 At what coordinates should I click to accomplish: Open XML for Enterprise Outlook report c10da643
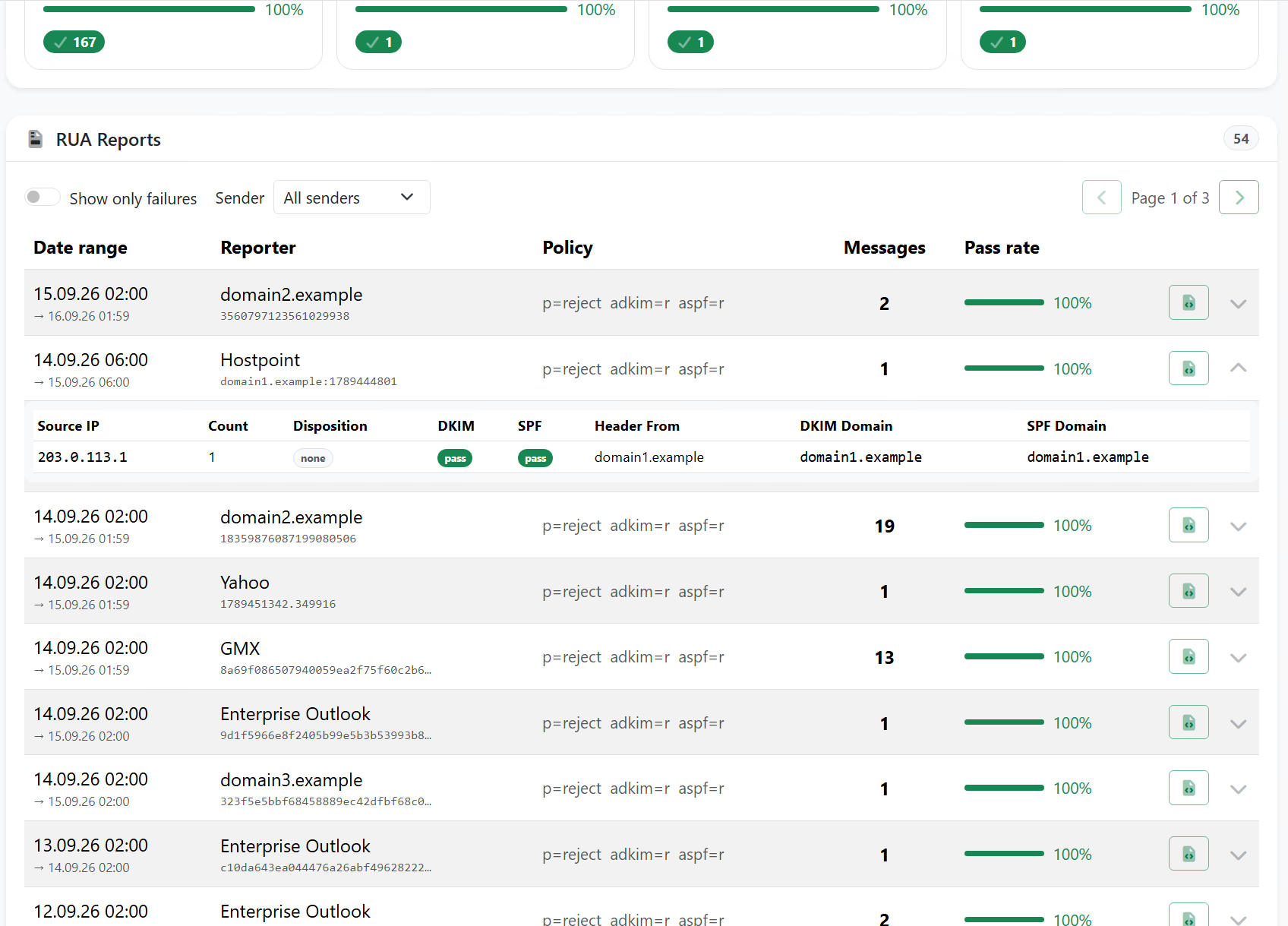1189,854
